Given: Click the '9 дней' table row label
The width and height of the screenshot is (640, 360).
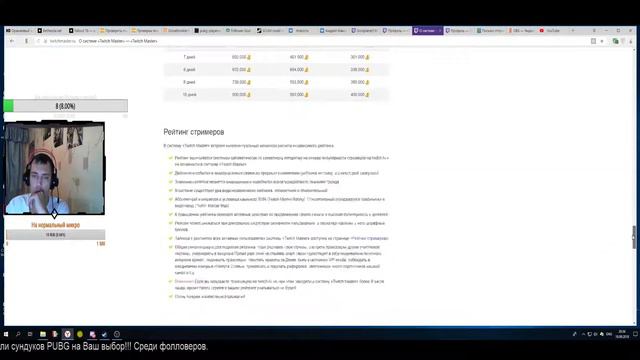Looking at the screenshot, I should pos(189,82).
